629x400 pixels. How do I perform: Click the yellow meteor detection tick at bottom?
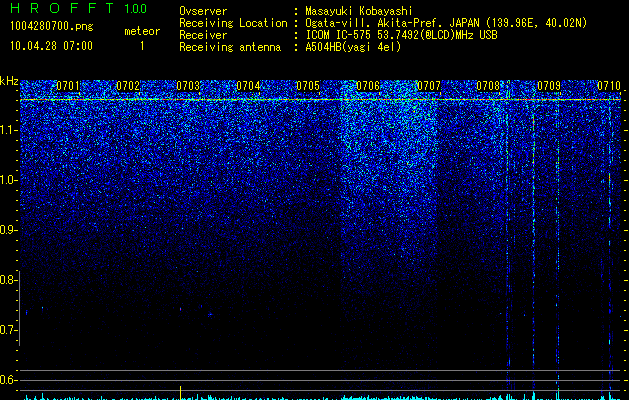pyautogui.click(x=181, y=393)
